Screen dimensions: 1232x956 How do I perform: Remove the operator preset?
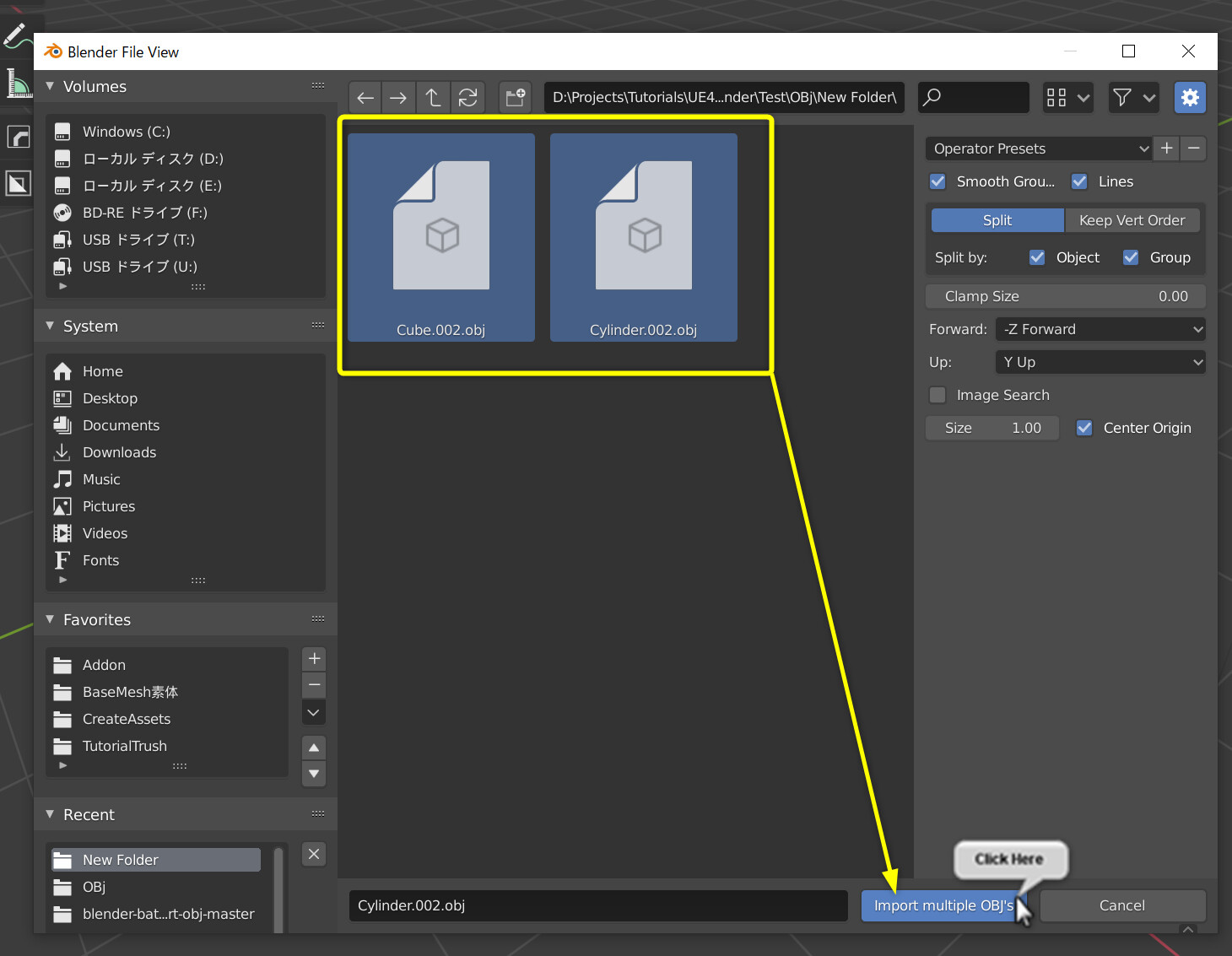(x=1193, y=149)
